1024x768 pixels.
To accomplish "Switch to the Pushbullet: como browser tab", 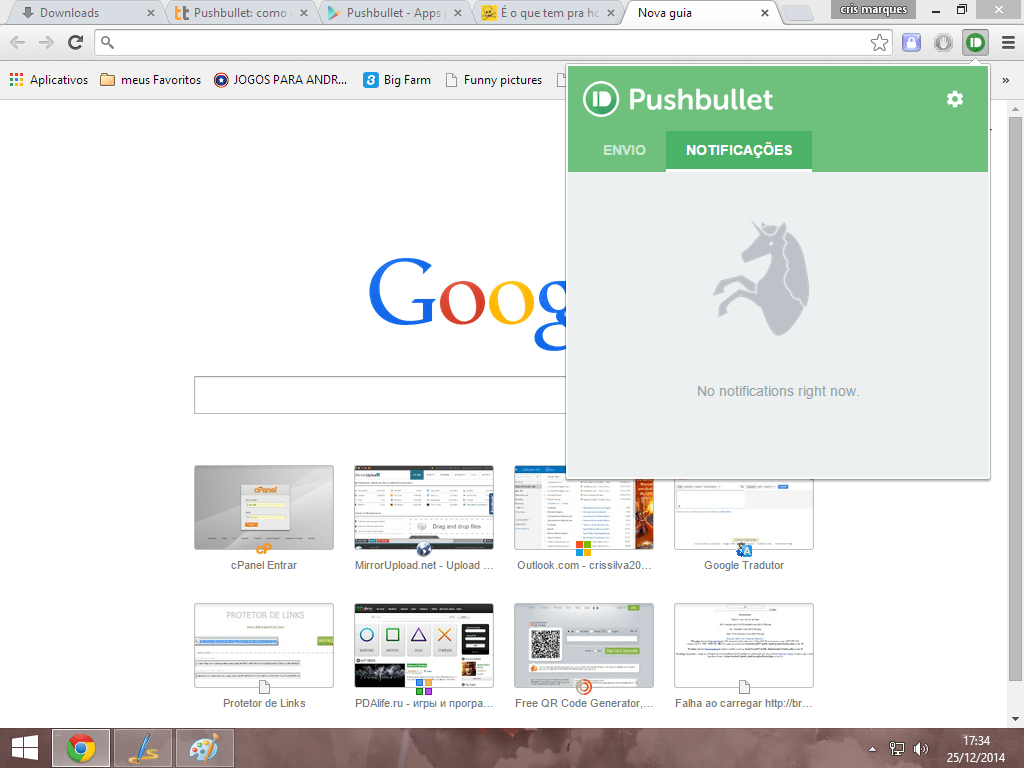I will (240, 13).
